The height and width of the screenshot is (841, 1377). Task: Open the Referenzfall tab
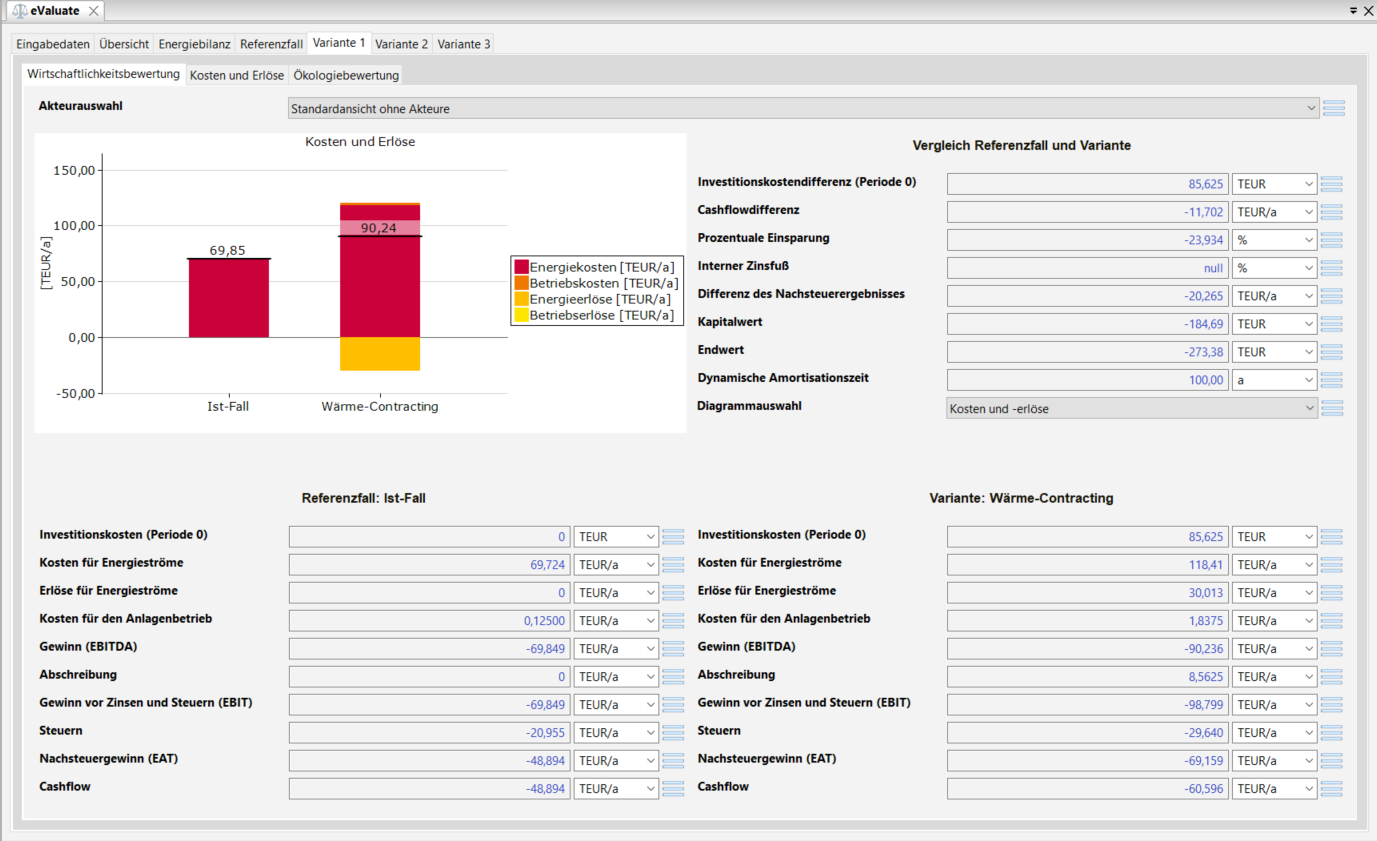pyautogui.click(x=271, y=44)
